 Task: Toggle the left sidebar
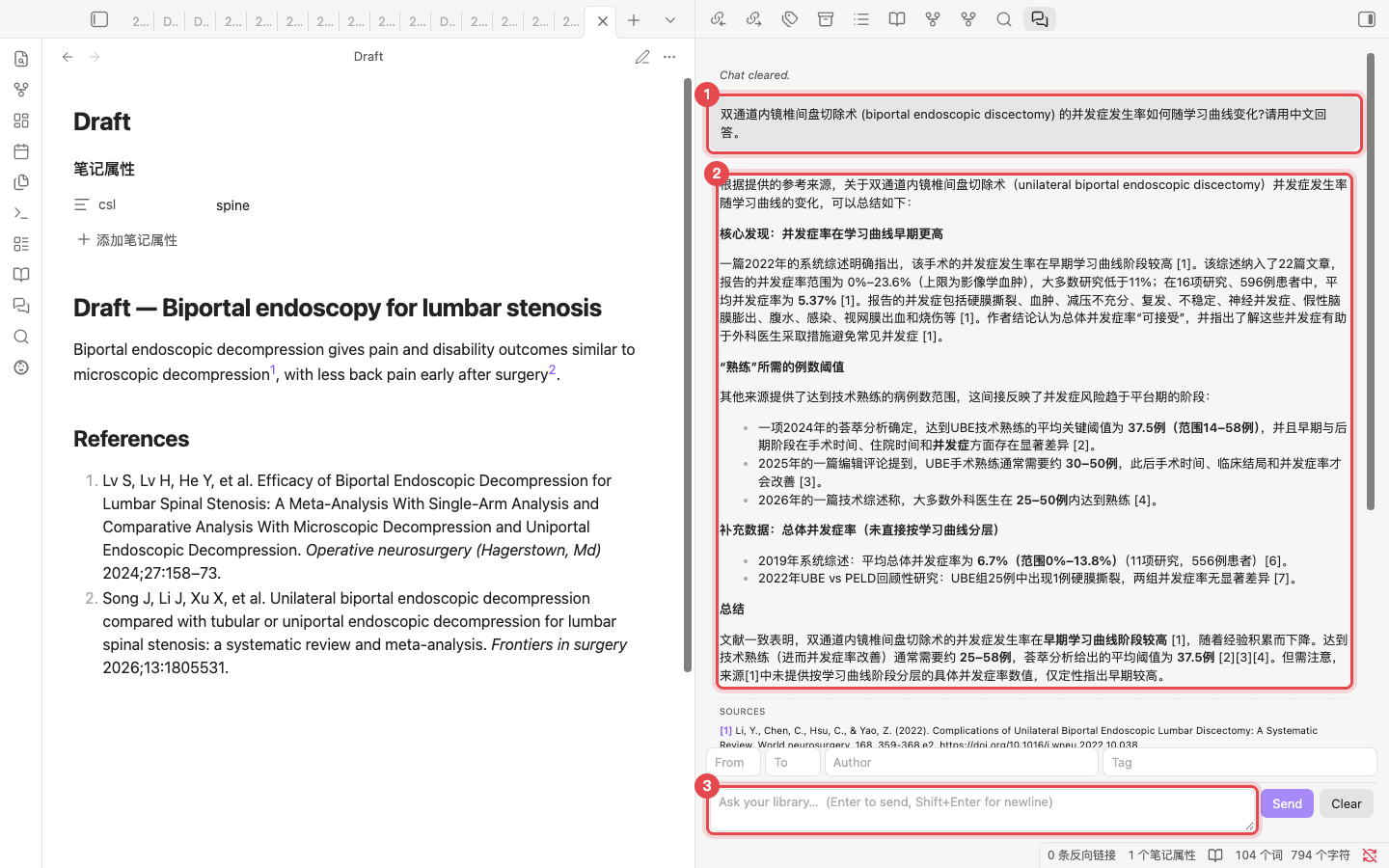[x=99, y=19]
